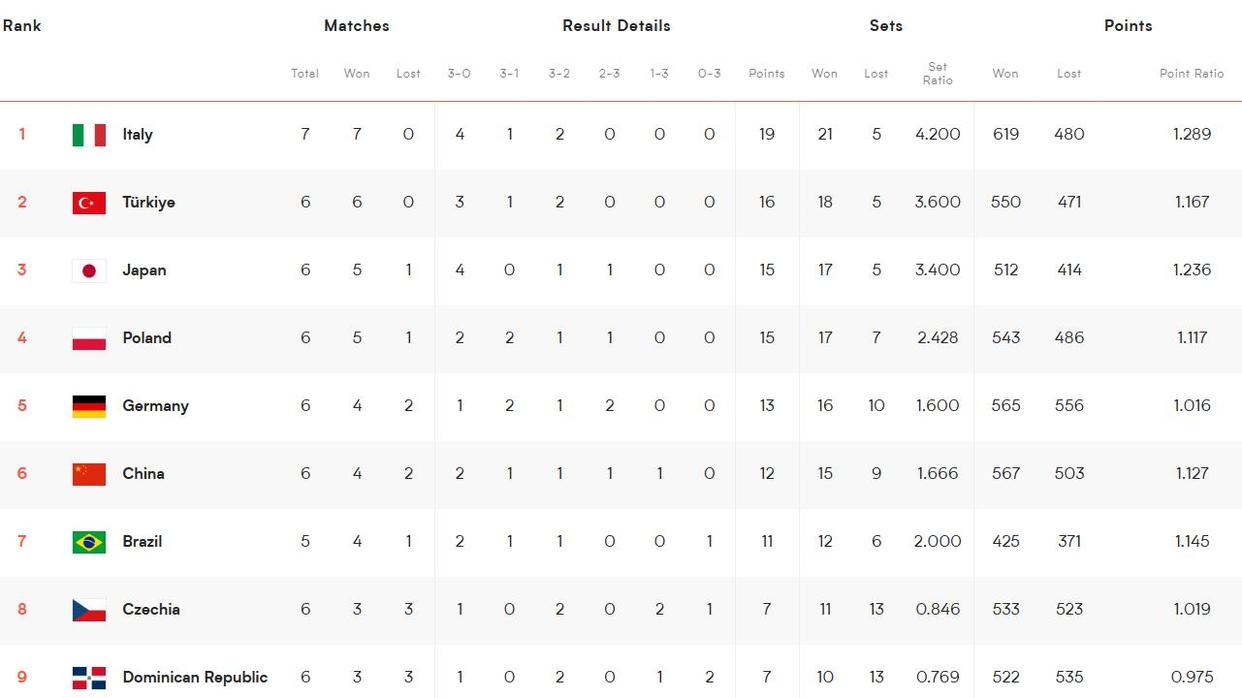Click the Germany flag icon
1242x698 pixels.
89,406
